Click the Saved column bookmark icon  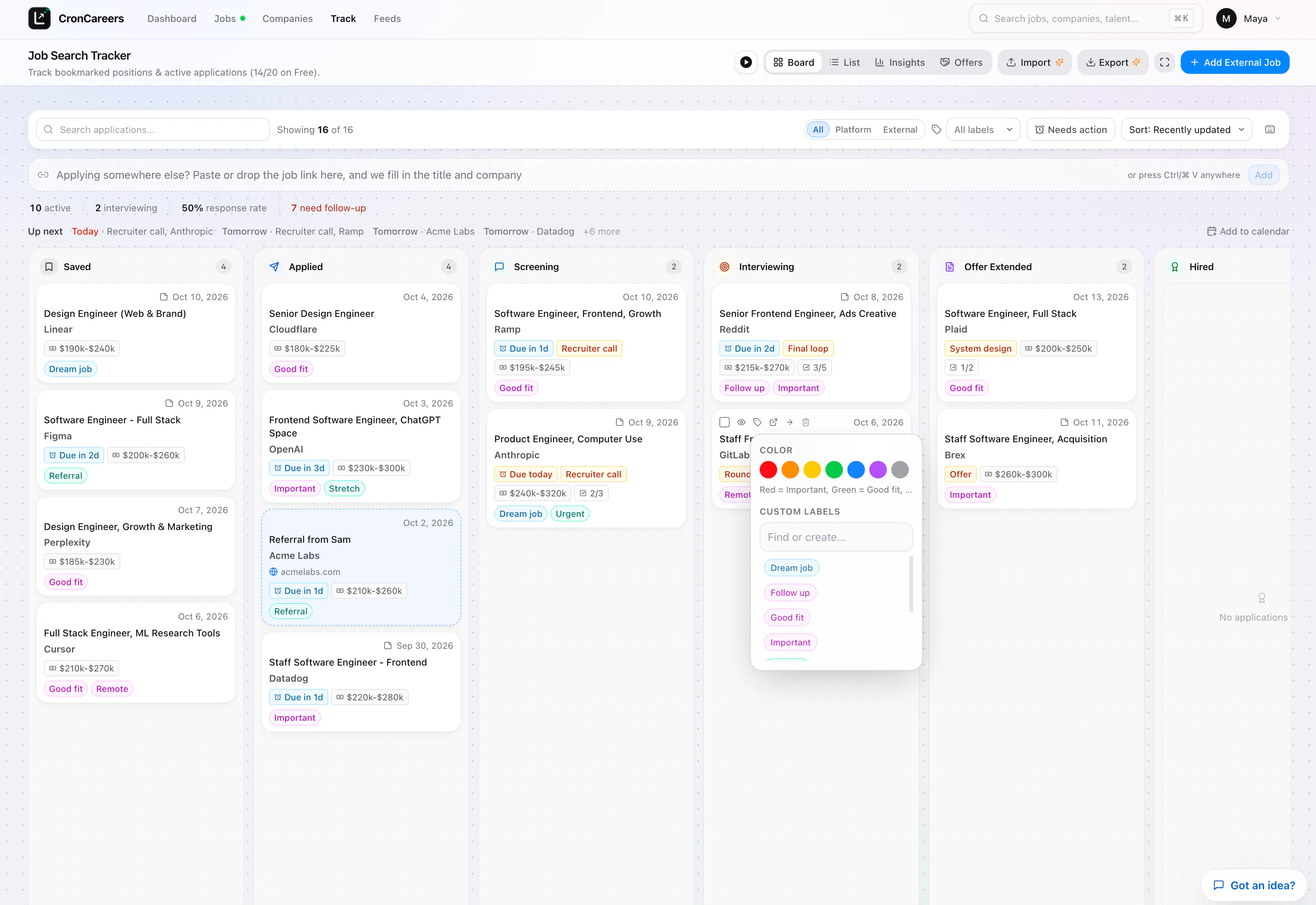(x=49, y=267)
